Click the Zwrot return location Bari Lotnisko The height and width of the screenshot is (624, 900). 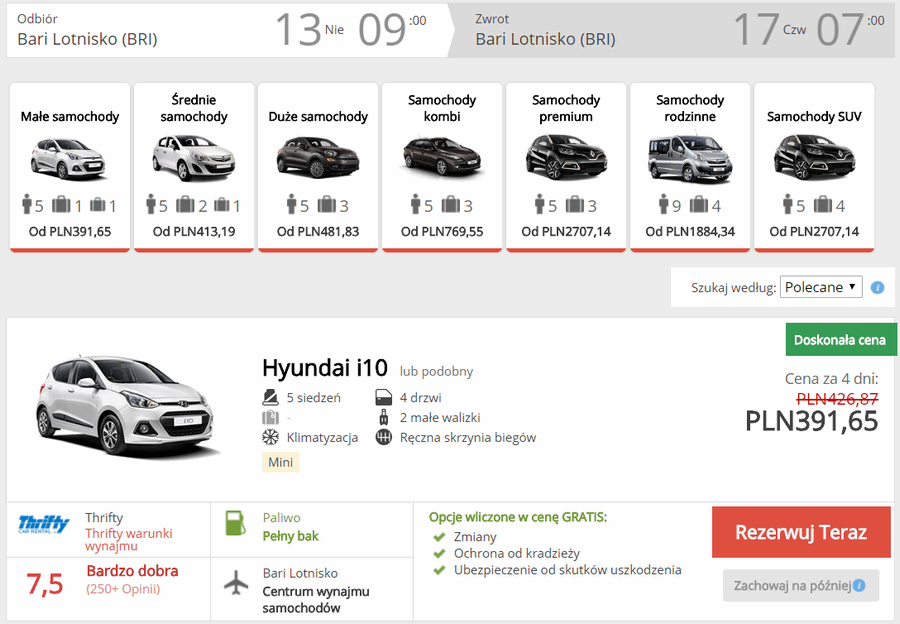click(545, 39)
